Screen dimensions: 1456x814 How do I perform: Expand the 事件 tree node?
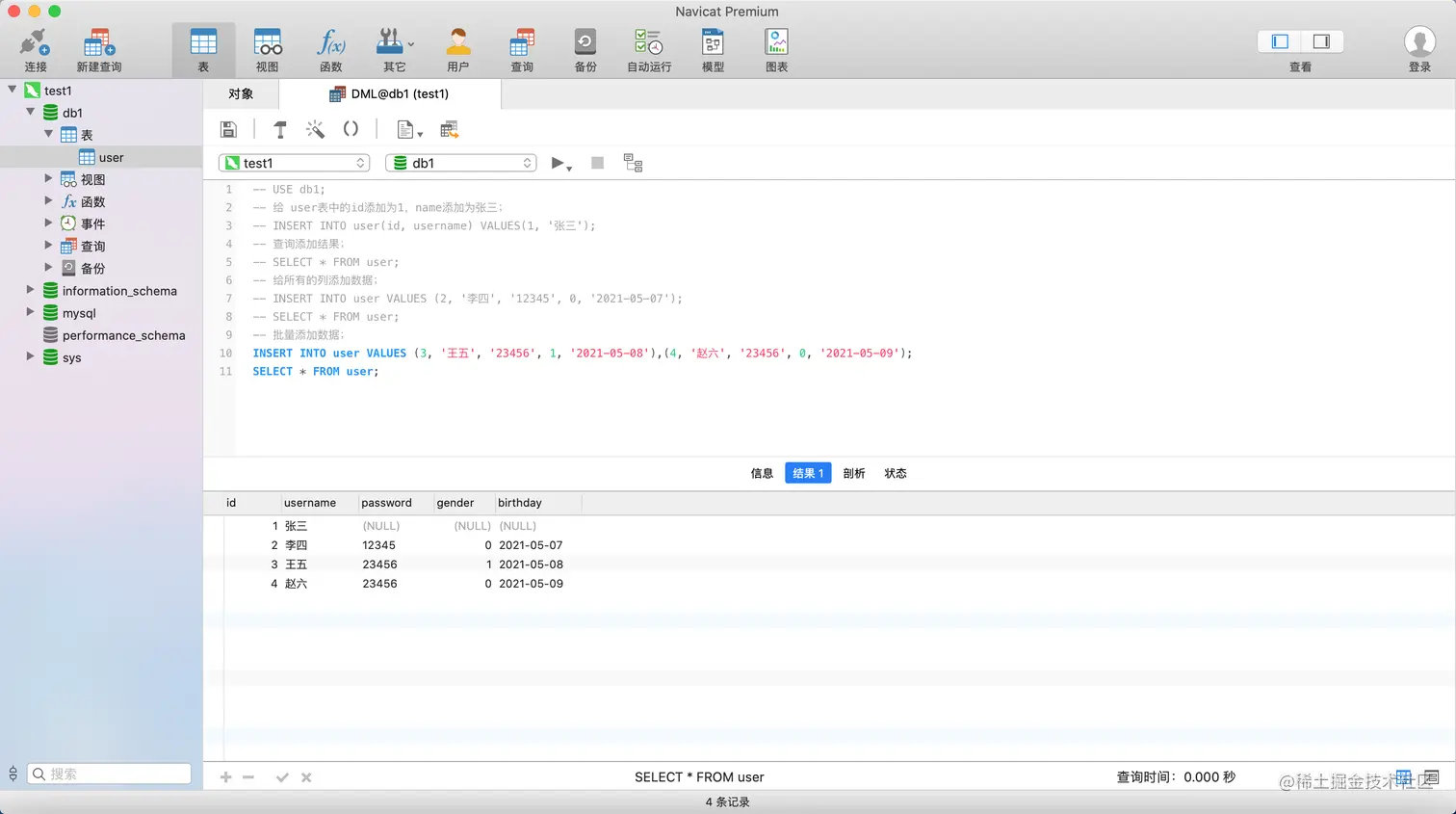click(49, 223)
